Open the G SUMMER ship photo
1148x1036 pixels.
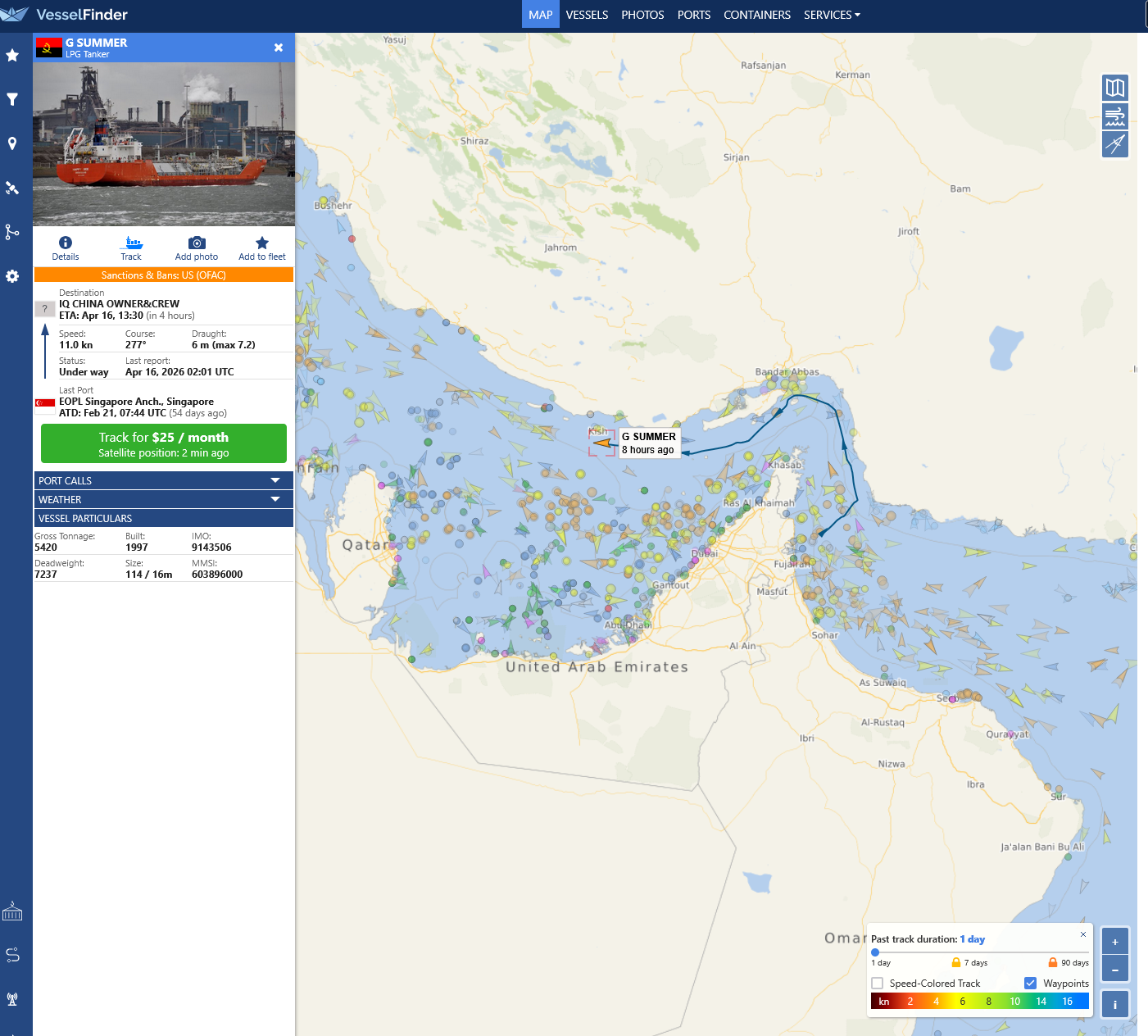[x=164, y=144]
